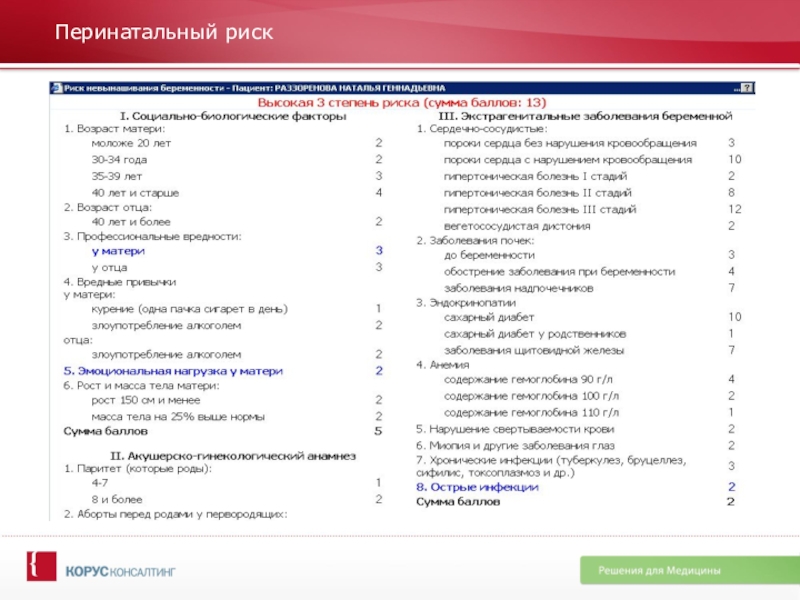The width and height of the screenshot is (800, 600).
Task: Click the 'Возраст матери' group label
Action: tap(114, 129)
